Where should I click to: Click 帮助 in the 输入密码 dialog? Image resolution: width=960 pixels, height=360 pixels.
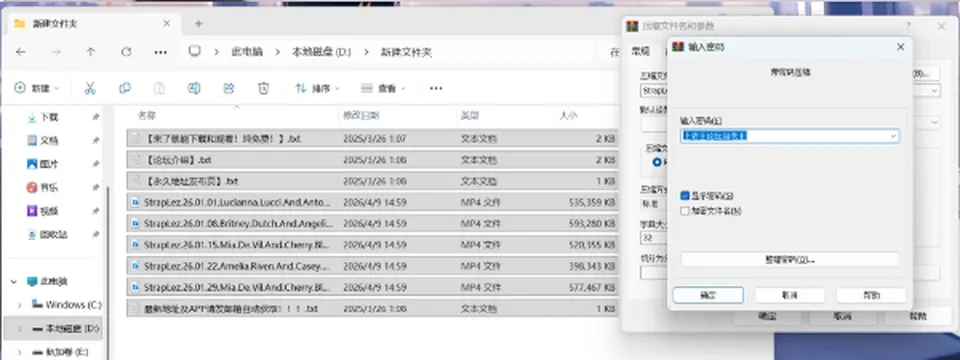pos(871,294)
